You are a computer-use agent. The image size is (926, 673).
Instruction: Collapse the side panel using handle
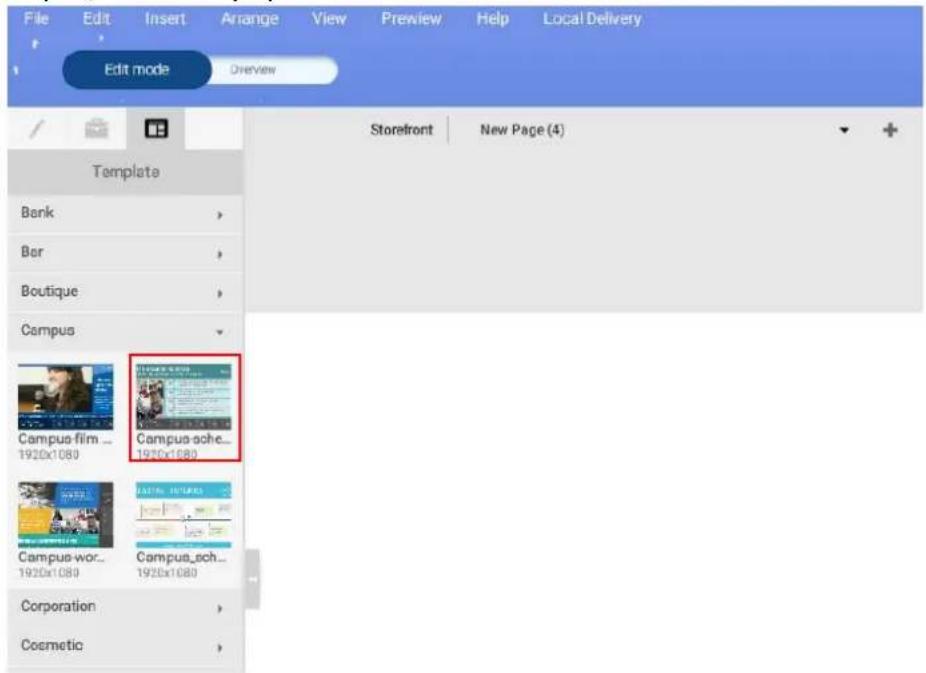[252, 579]
